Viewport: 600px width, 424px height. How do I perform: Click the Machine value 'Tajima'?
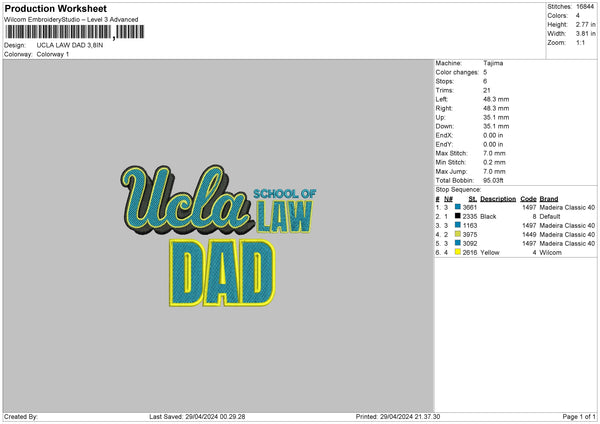pyautogui.click(x=493, y=63)
